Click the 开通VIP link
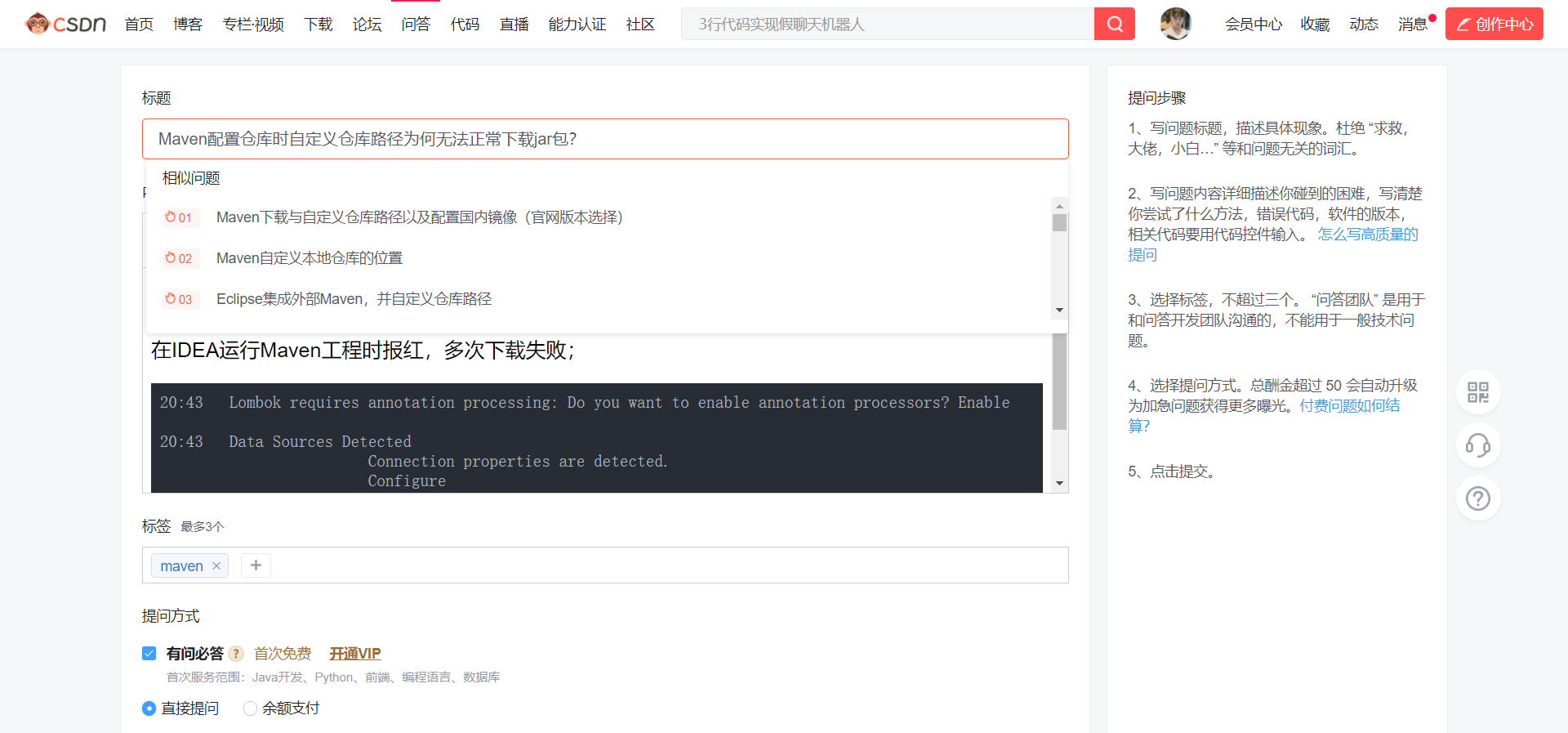This screenshot has height=733, width=1568. pos(355,654)
